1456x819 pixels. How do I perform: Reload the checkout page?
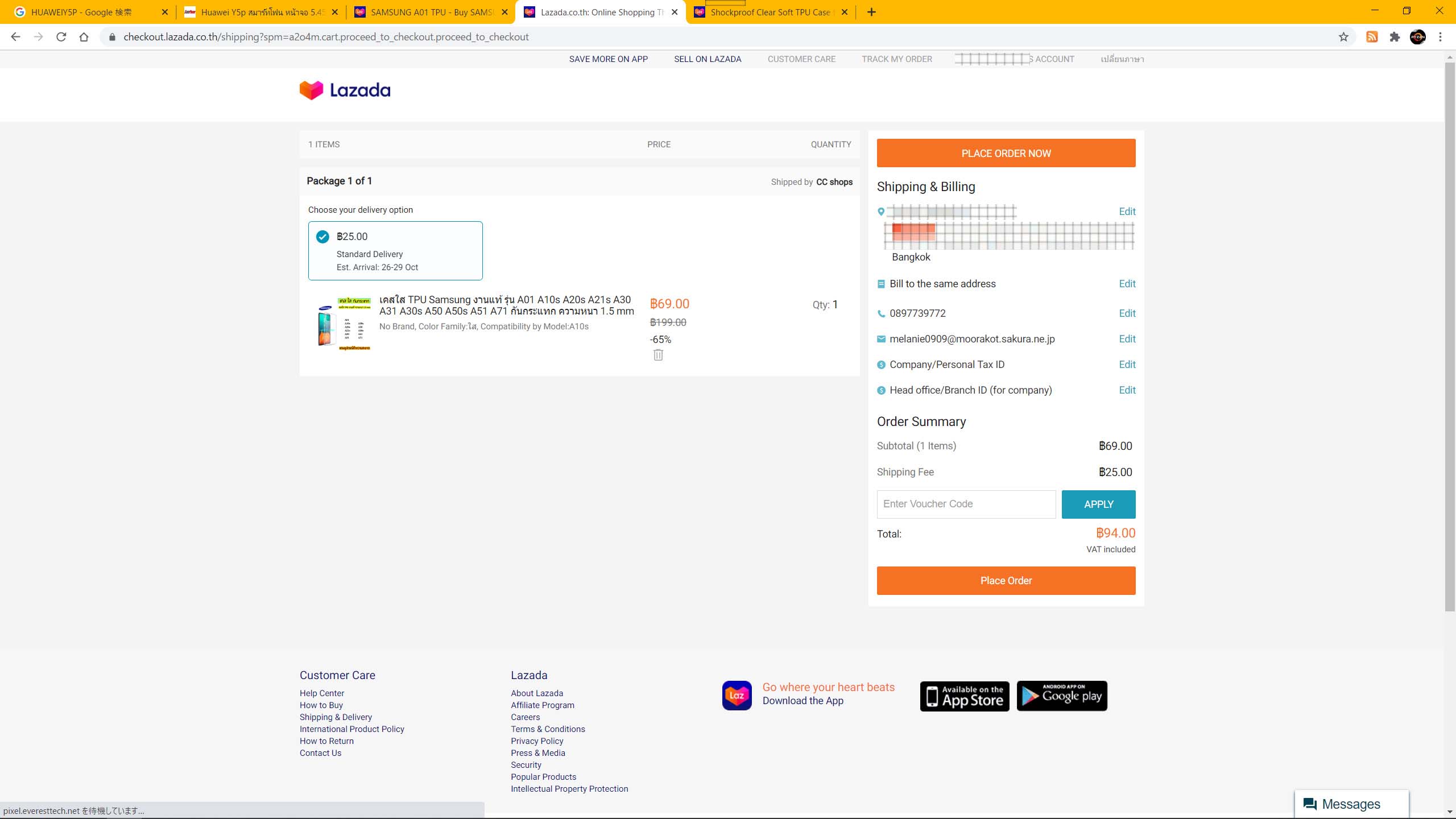61,37
